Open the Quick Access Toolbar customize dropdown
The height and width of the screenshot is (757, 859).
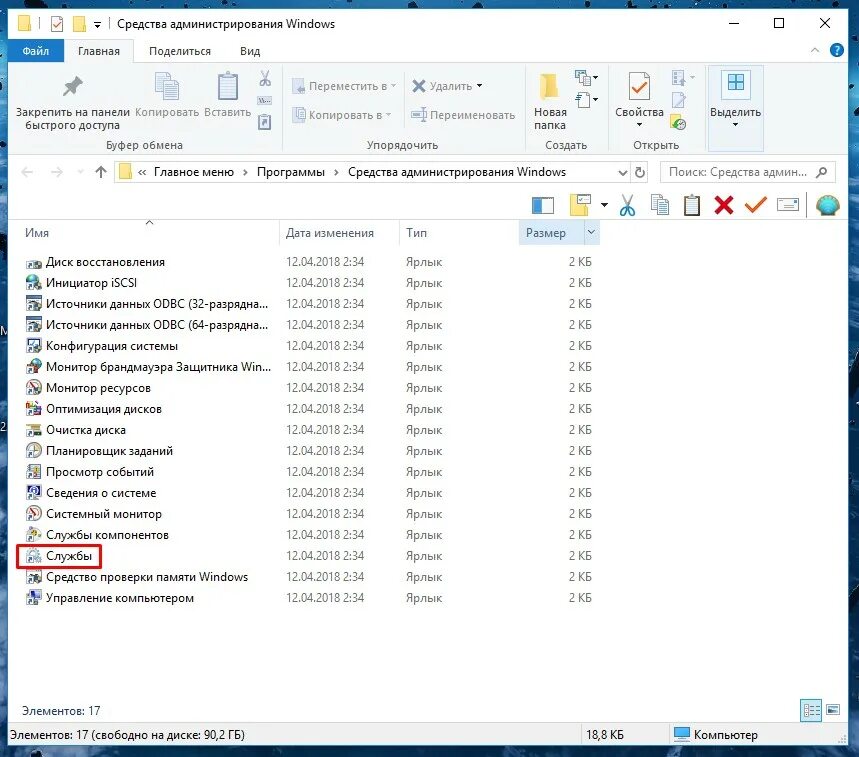pos(97,25)
